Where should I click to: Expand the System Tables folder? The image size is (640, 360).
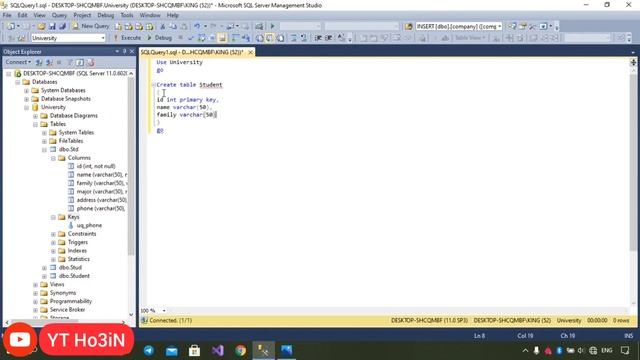coord(44,133)
